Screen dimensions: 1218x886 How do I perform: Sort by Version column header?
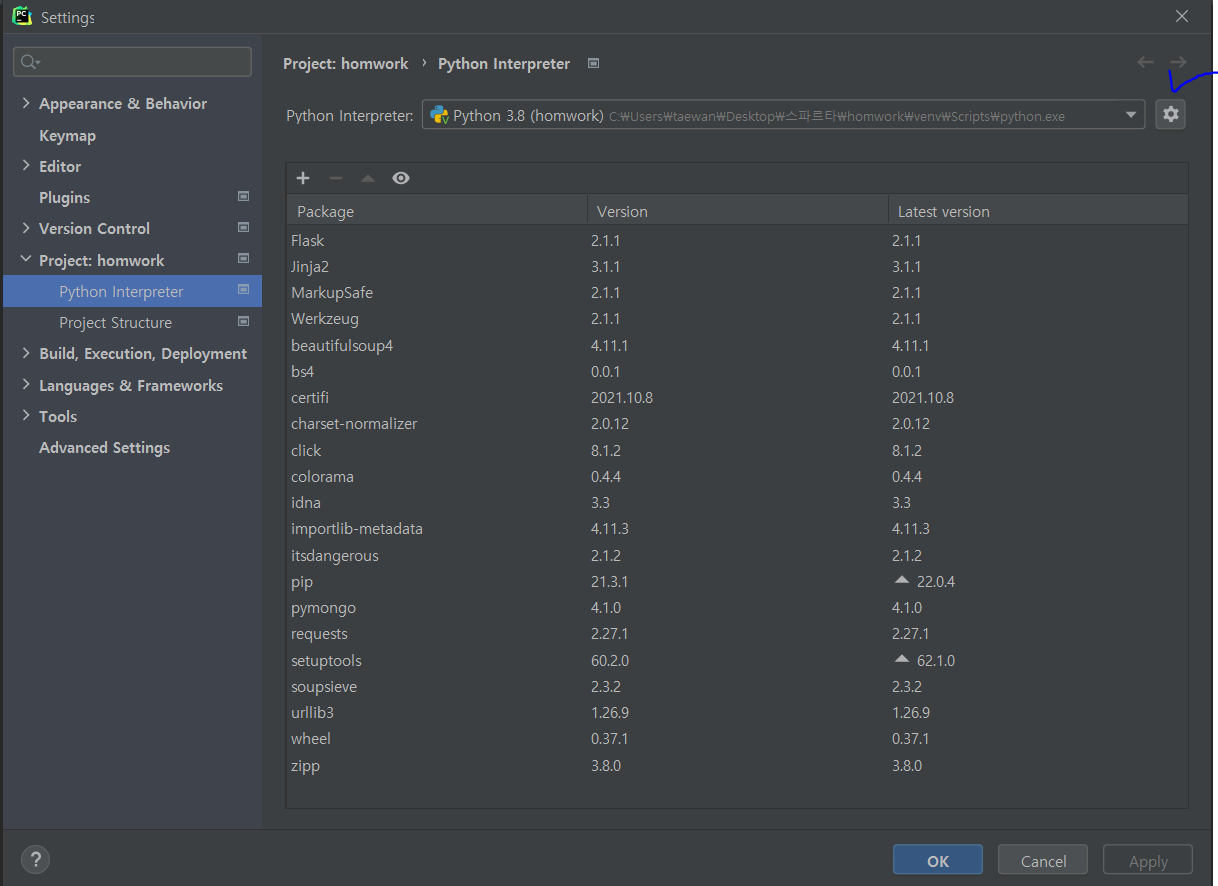[738, 211]
